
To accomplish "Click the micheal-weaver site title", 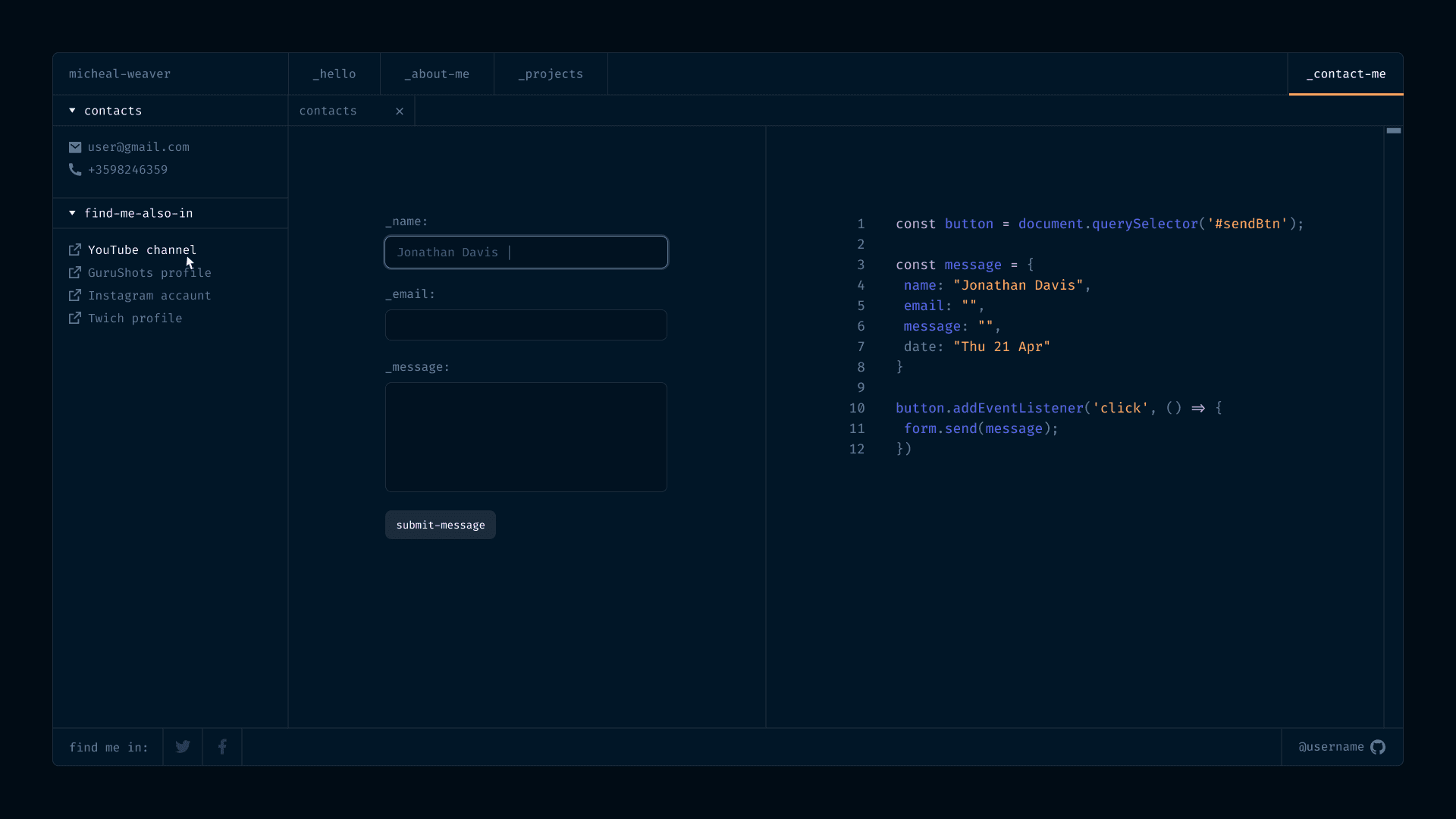I will [120, 74].
